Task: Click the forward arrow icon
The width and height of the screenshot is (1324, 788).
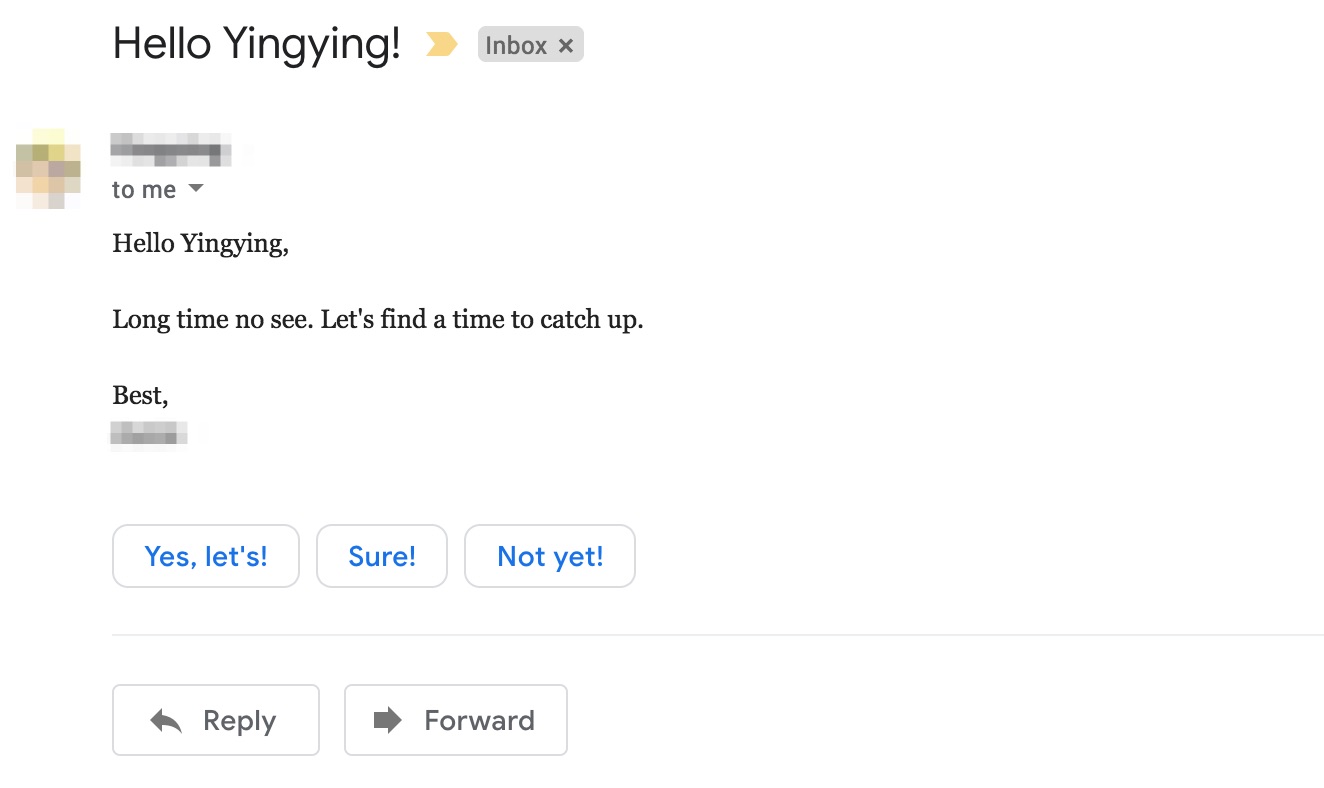Action: pos(387,720)
